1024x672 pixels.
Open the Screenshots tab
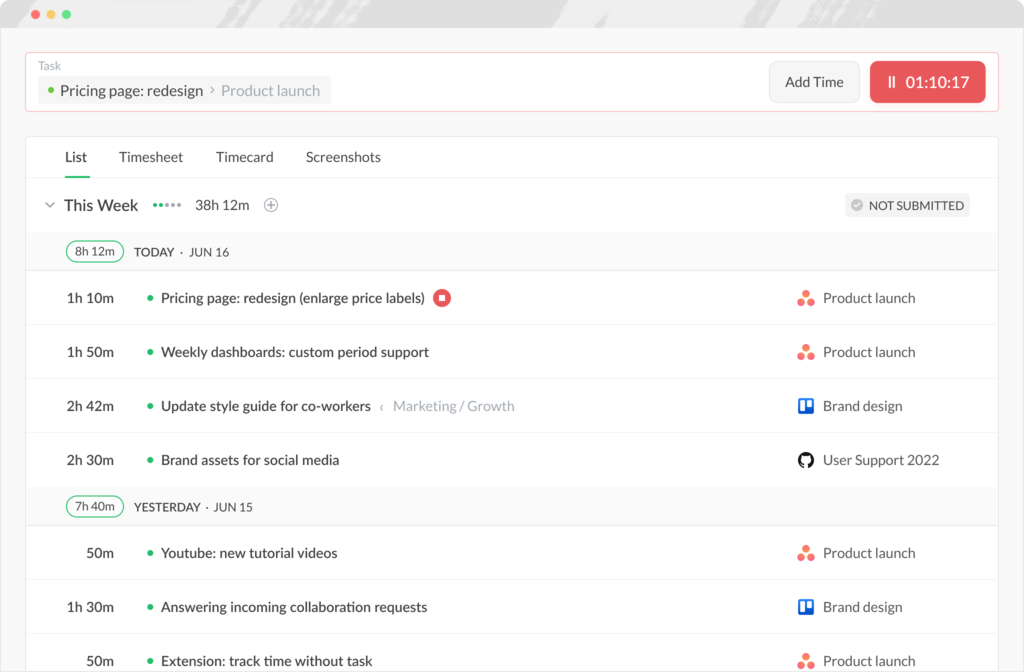pyautogui.click(x=343, y=157)
